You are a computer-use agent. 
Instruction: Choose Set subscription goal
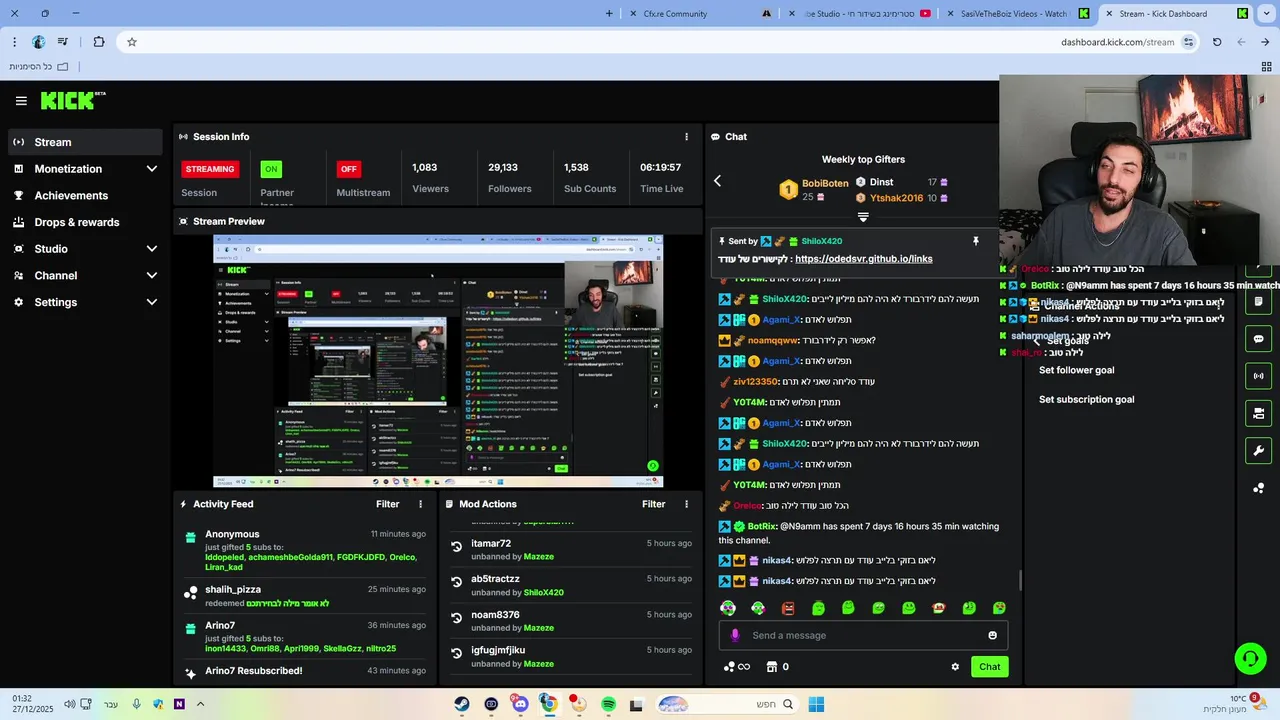tap(1086, 399)
